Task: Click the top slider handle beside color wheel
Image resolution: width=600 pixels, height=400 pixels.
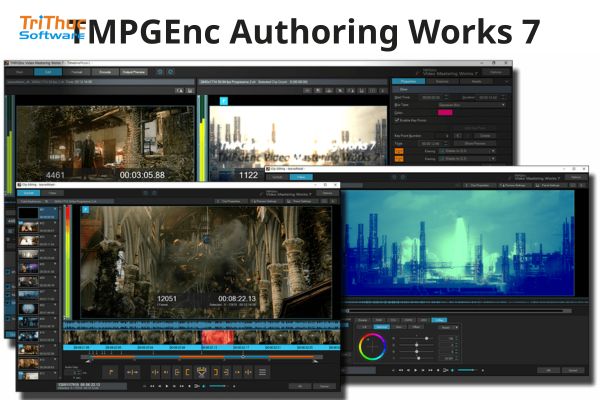Action: (426, 338)
